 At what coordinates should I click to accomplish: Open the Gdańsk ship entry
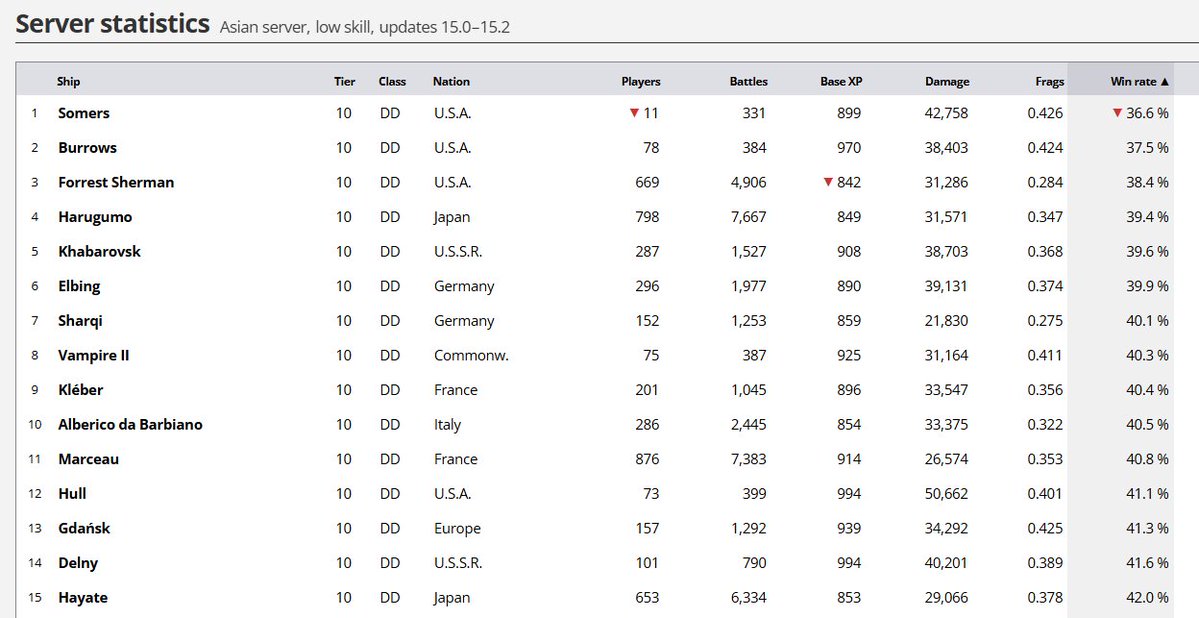[x=84, y=528]
